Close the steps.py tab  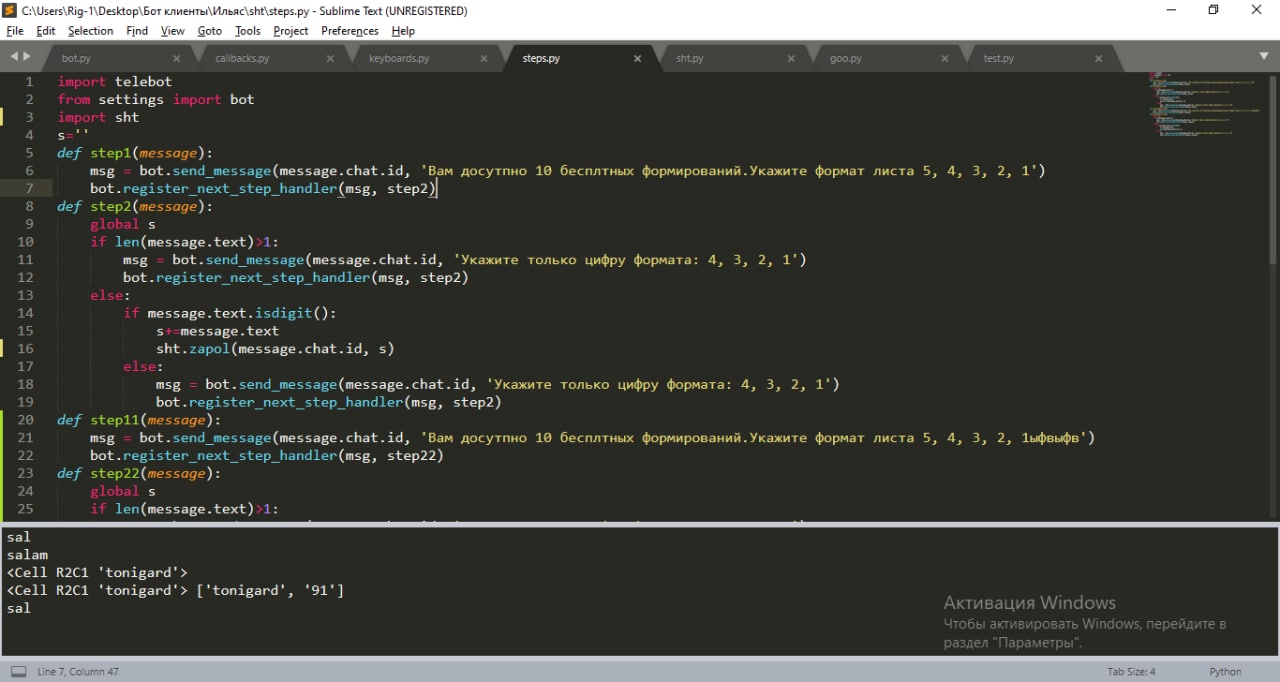637,58
